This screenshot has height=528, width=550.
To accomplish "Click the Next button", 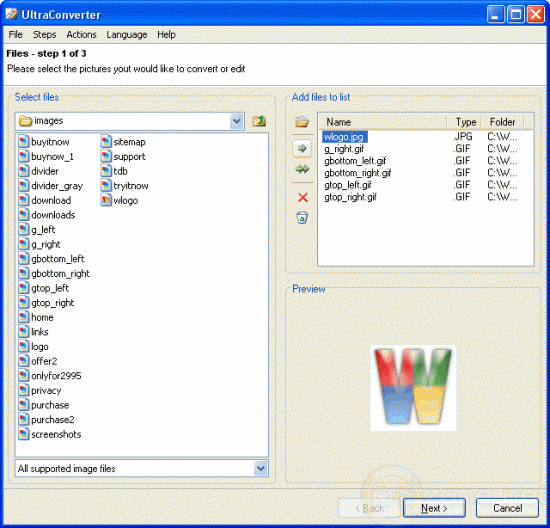I will point(434,508).
